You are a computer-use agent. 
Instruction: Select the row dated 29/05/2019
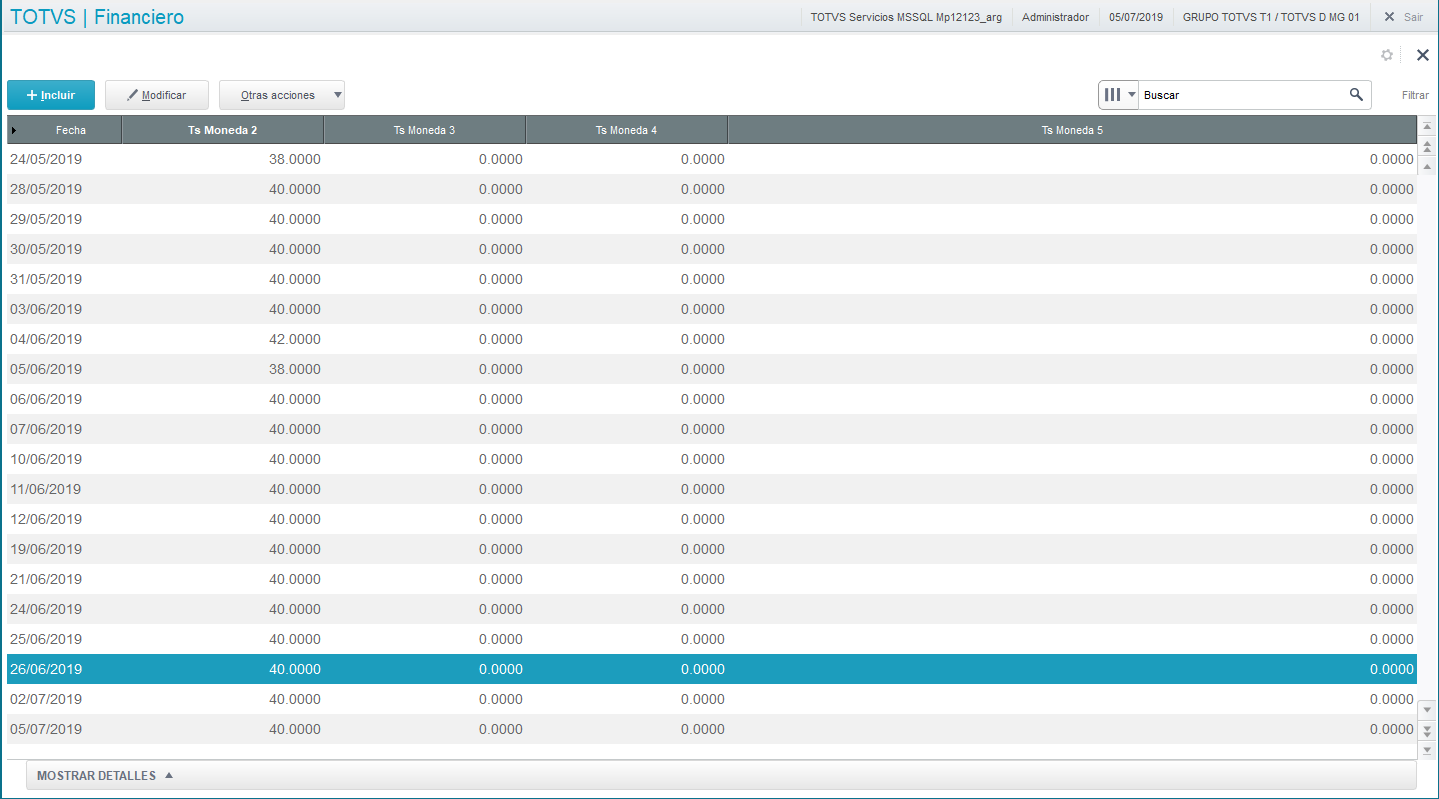point(712,219)
